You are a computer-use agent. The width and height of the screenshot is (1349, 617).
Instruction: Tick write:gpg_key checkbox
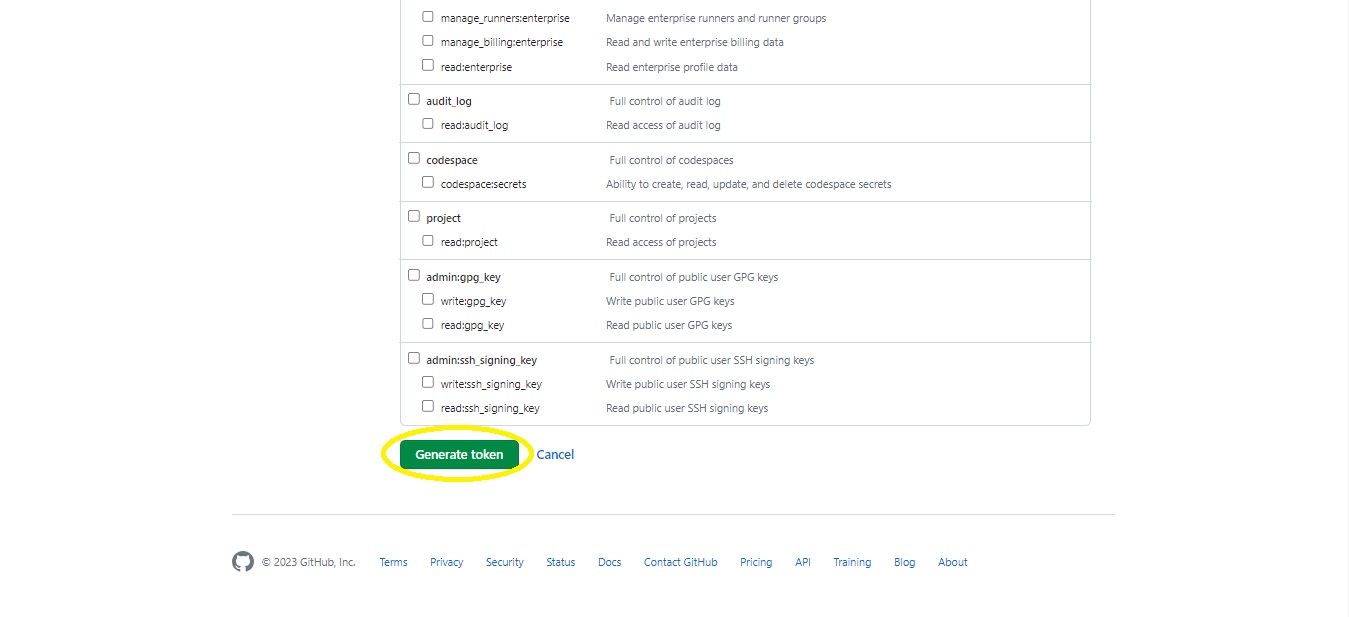pos(428,300)
